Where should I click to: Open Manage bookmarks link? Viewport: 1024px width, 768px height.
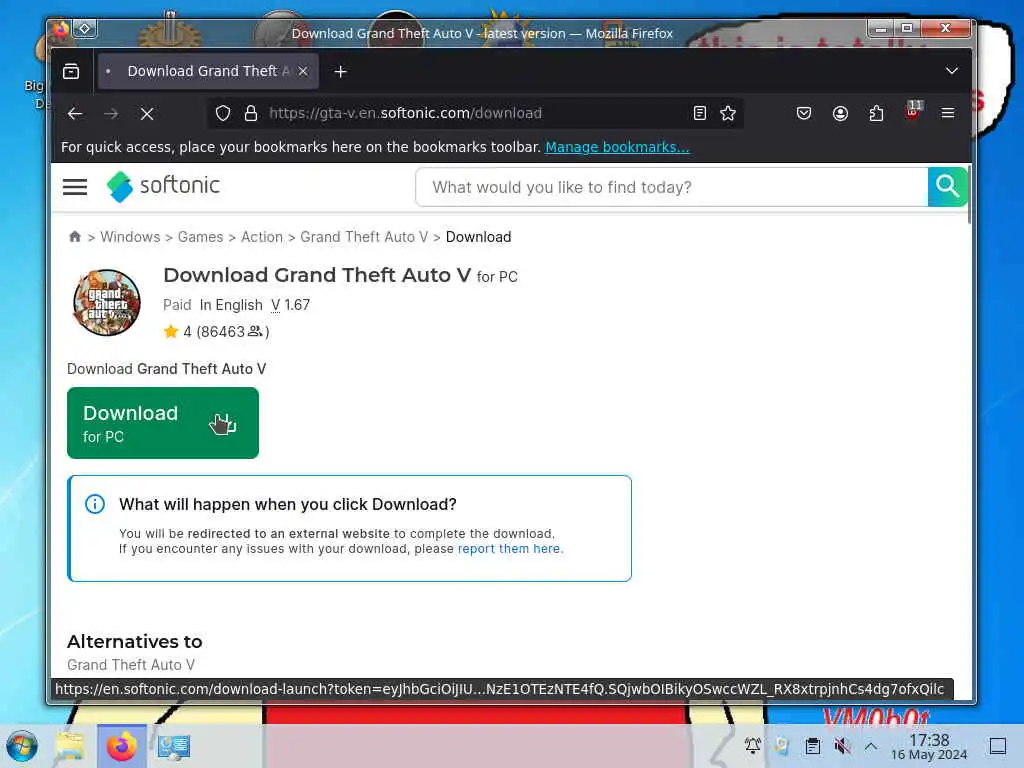click(x=617, y=147)
